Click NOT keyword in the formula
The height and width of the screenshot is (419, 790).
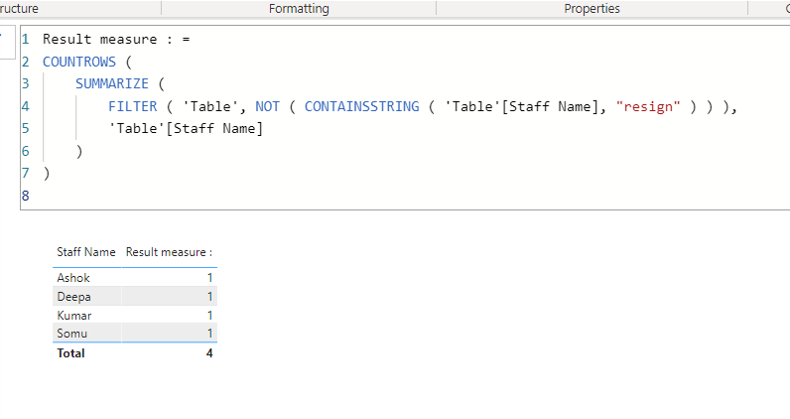[x=267, y=106]
